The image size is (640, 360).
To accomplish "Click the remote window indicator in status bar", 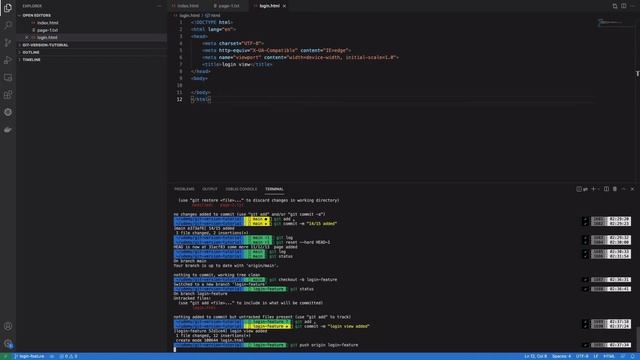I will pos(5,356).
